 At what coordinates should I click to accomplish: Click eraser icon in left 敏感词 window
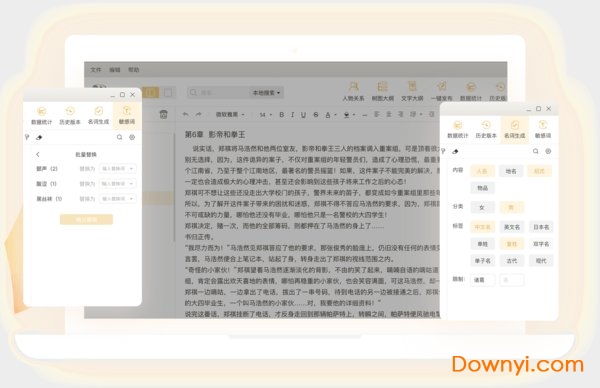(x=39, y=137)
